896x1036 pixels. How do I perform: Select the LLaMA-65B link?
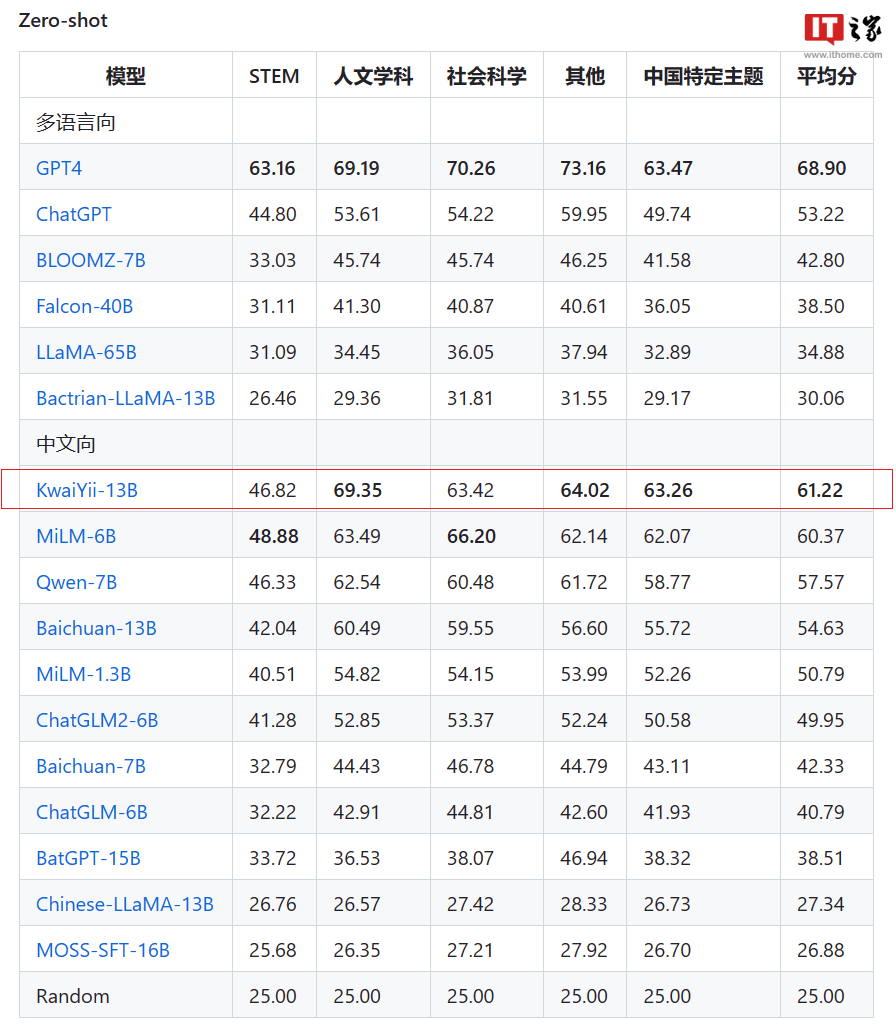tap(86, 352)
